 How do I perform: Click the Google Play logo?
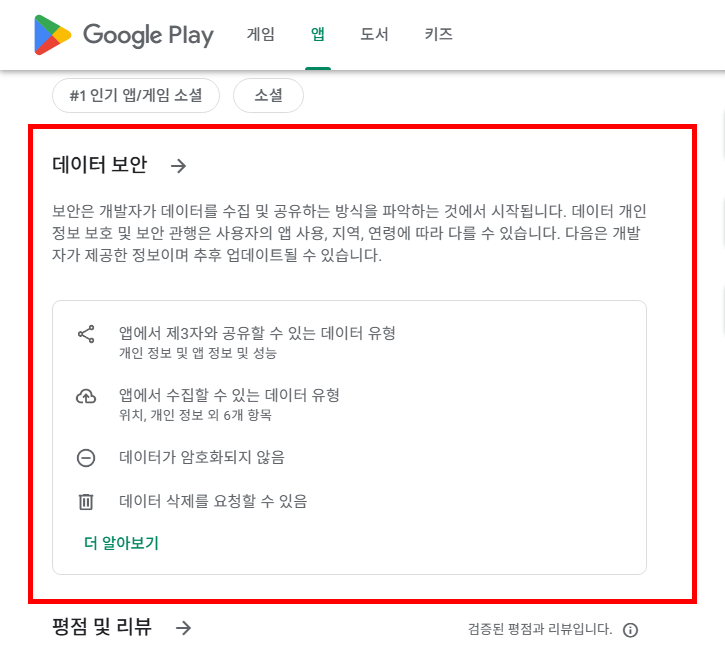pos(124,35)
